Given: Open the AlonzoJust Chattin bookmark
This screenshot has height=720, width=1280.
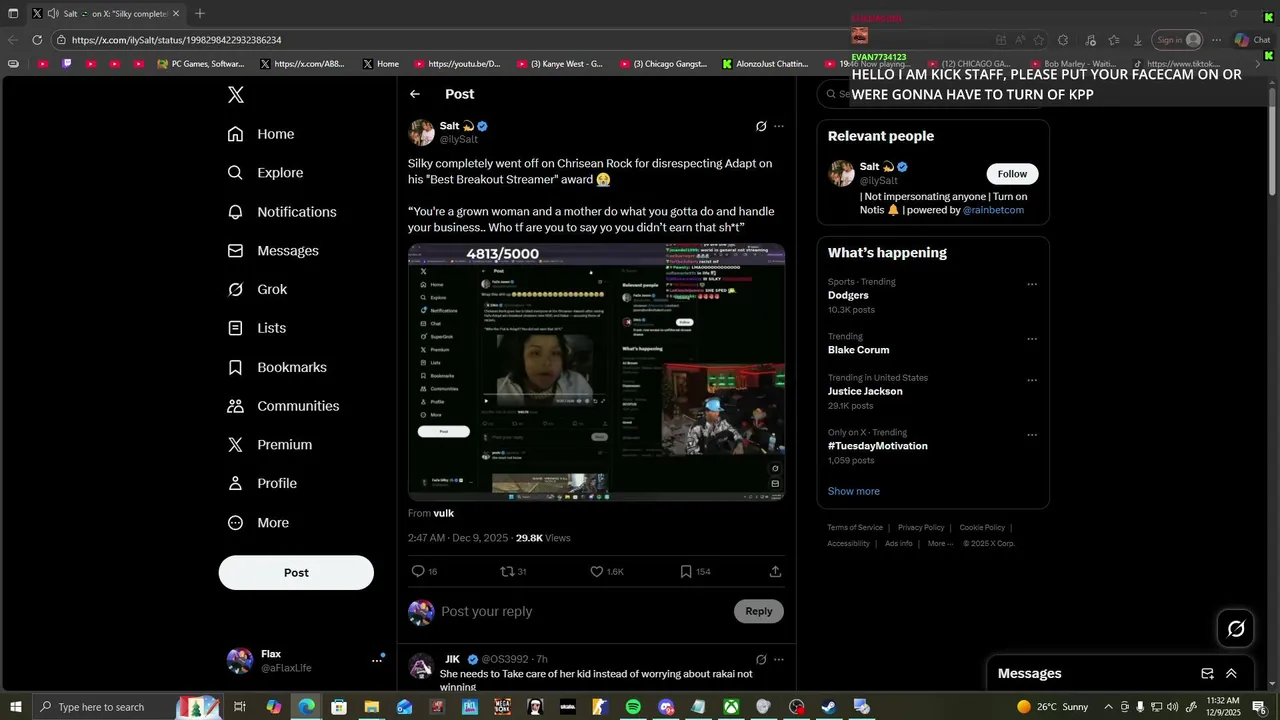Looking at the screenshot, I should point(766,64).
